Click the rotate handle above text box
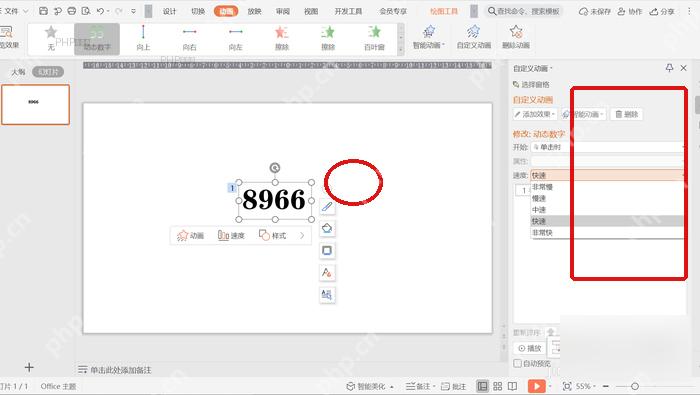 [275, 168]
